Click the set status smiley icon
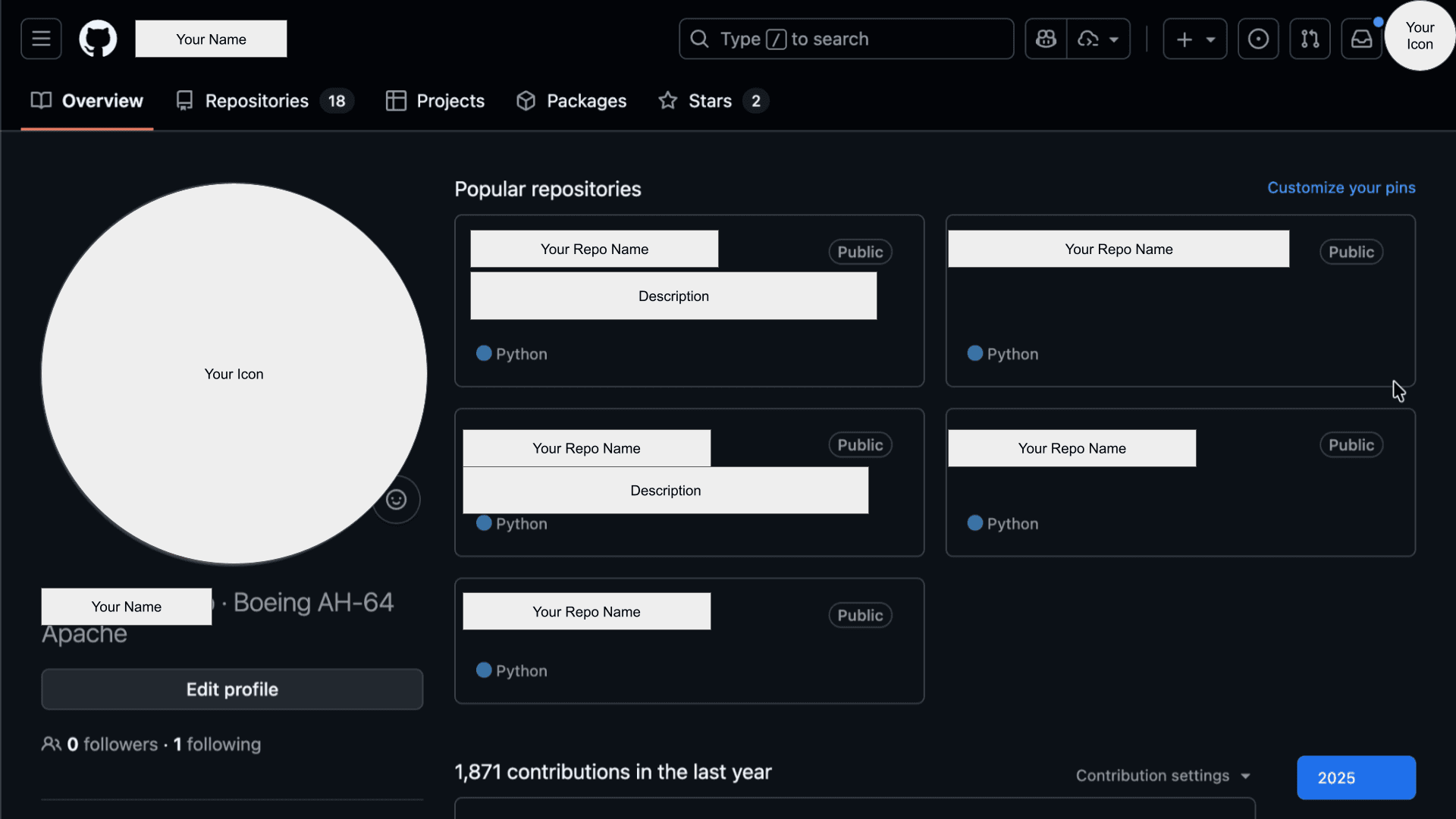This screenshot has width=1456, height=819. coord(396,500)
